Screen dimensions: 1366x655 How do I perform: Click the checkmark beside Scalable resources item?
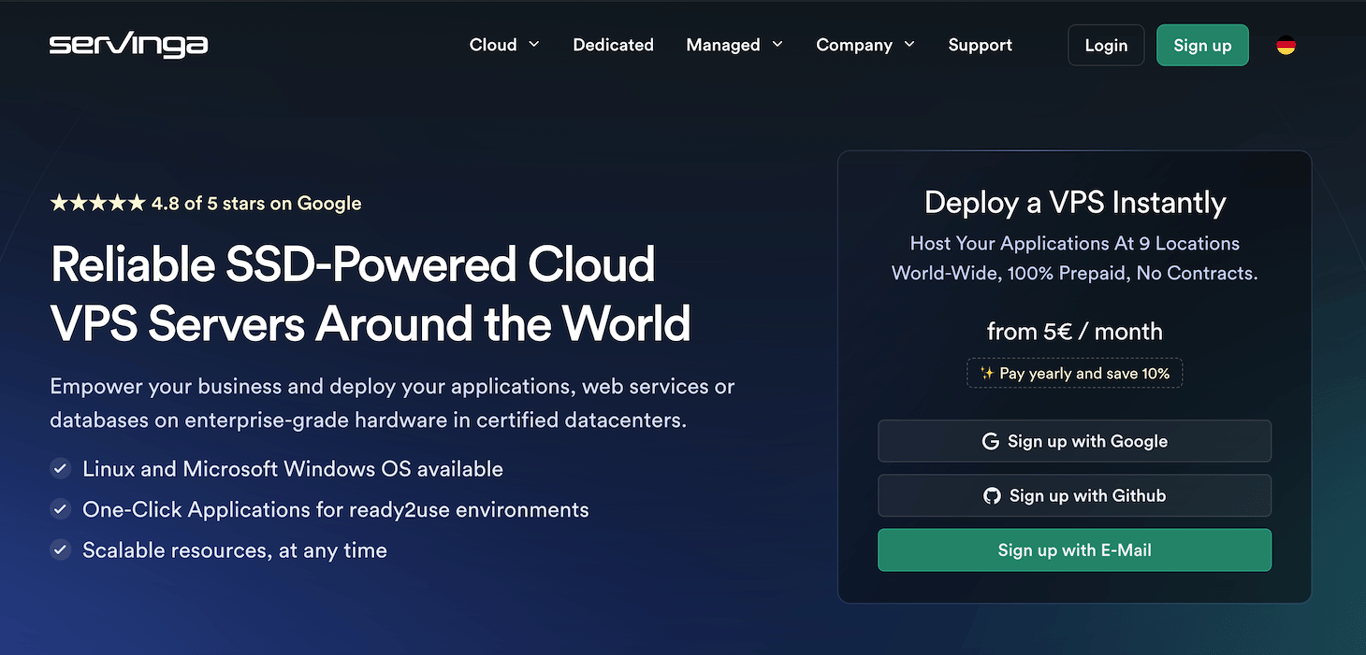coord(60,549)
